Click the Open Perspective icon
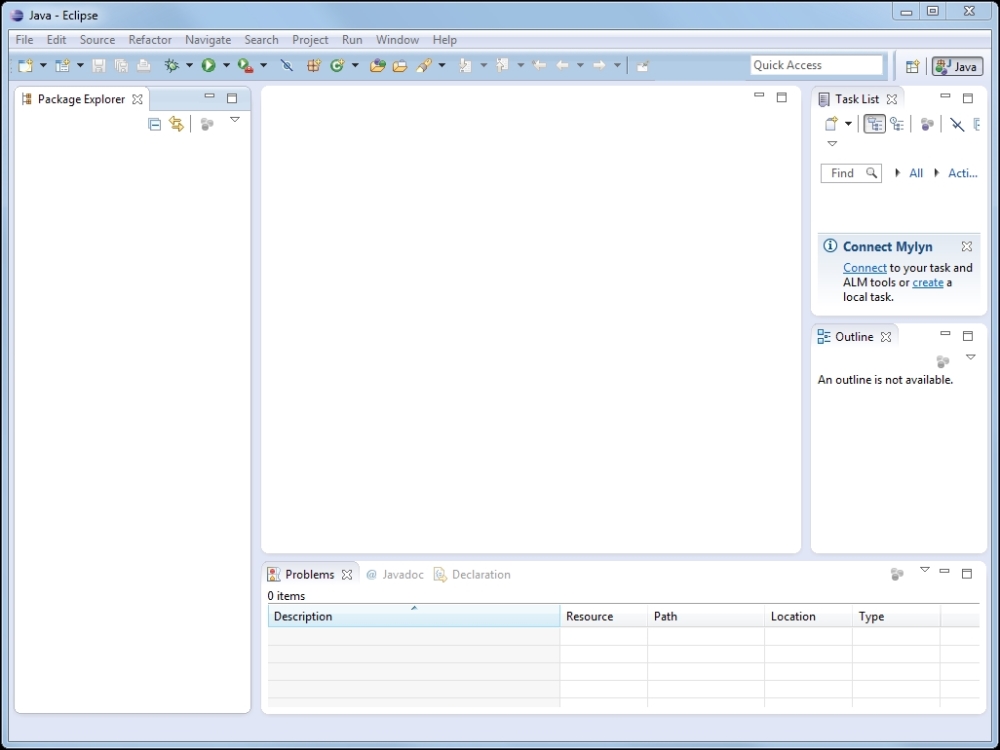The height and width of the screenshot is (750, 1000). [913, 66]
